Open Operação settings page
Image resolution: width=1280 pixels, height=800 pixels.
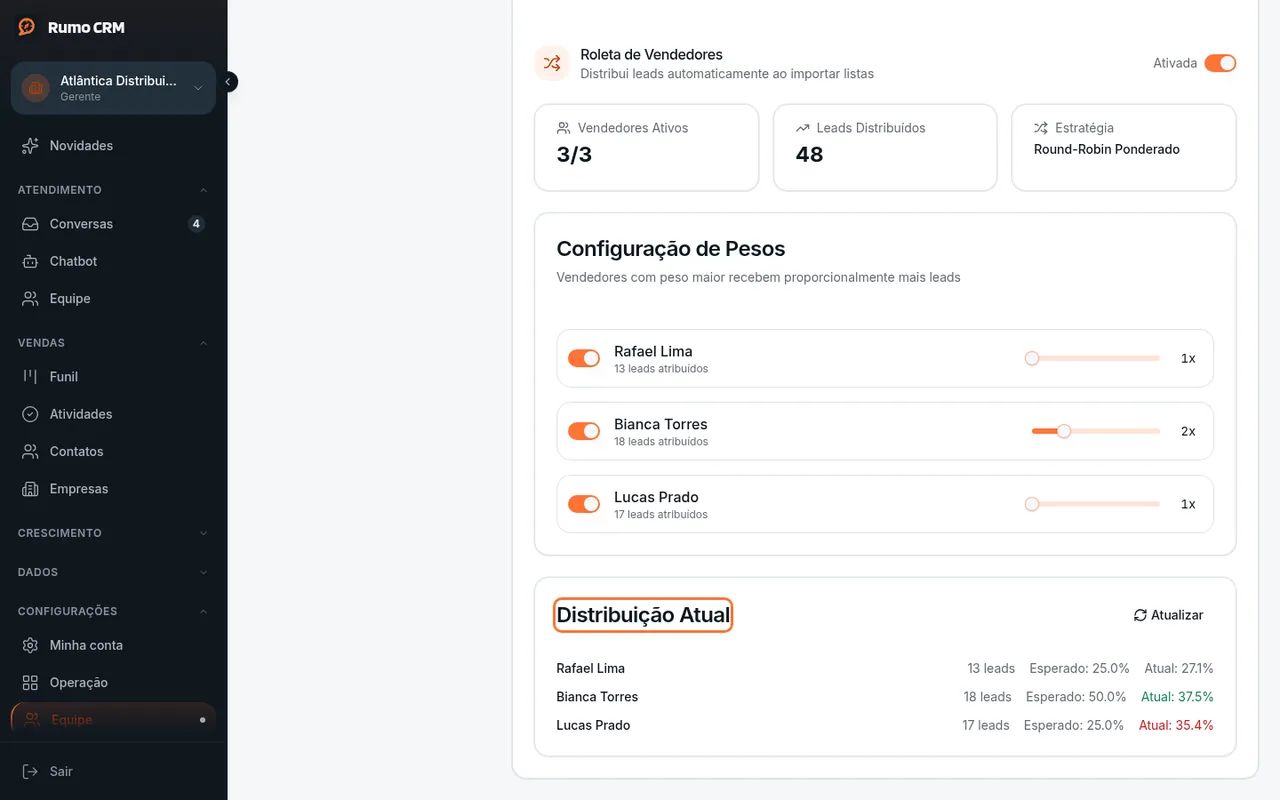[x=113, y=682]
